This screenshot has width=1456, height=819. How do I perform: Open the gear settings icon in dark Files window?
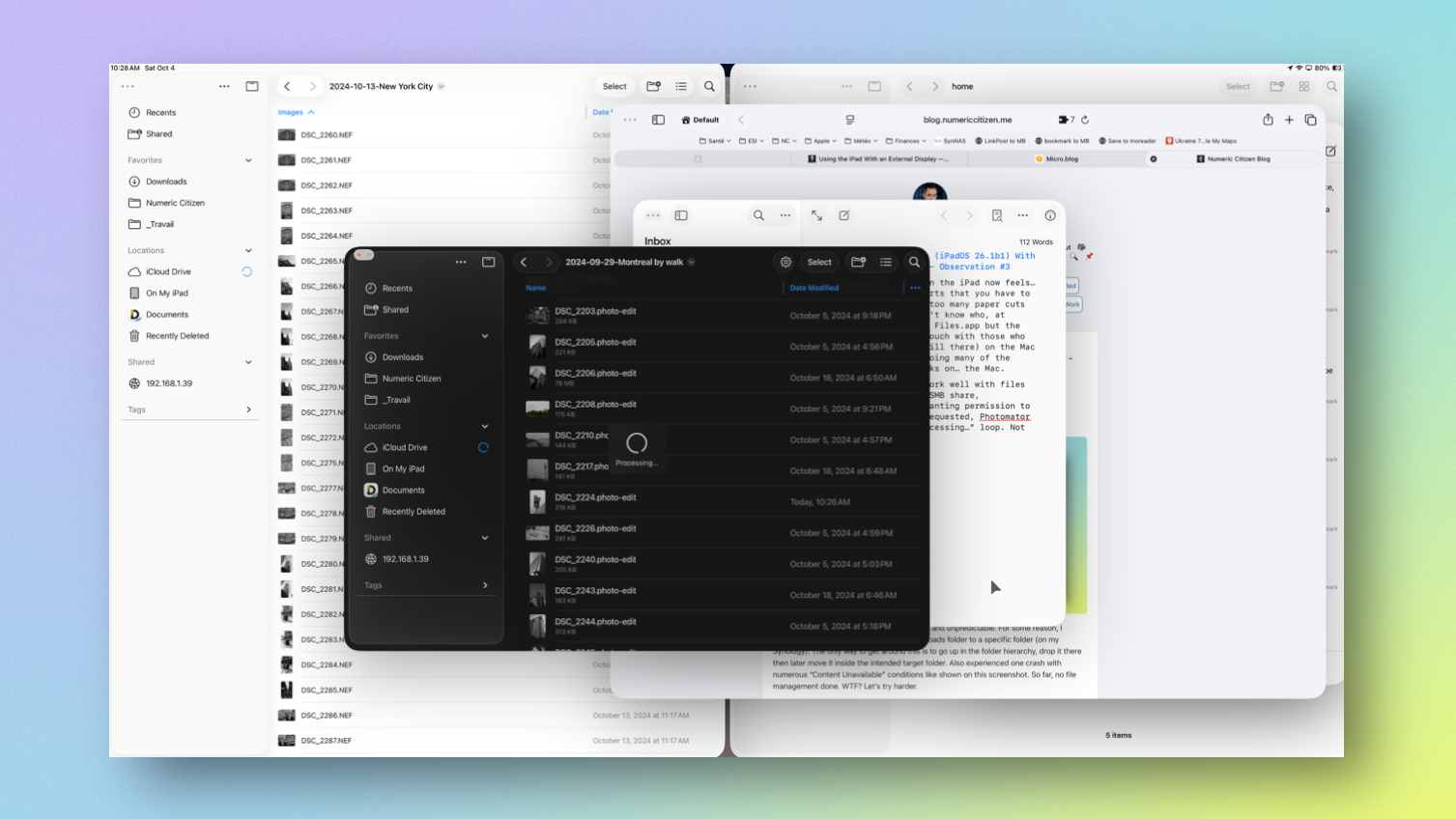[x=785, y=262]
